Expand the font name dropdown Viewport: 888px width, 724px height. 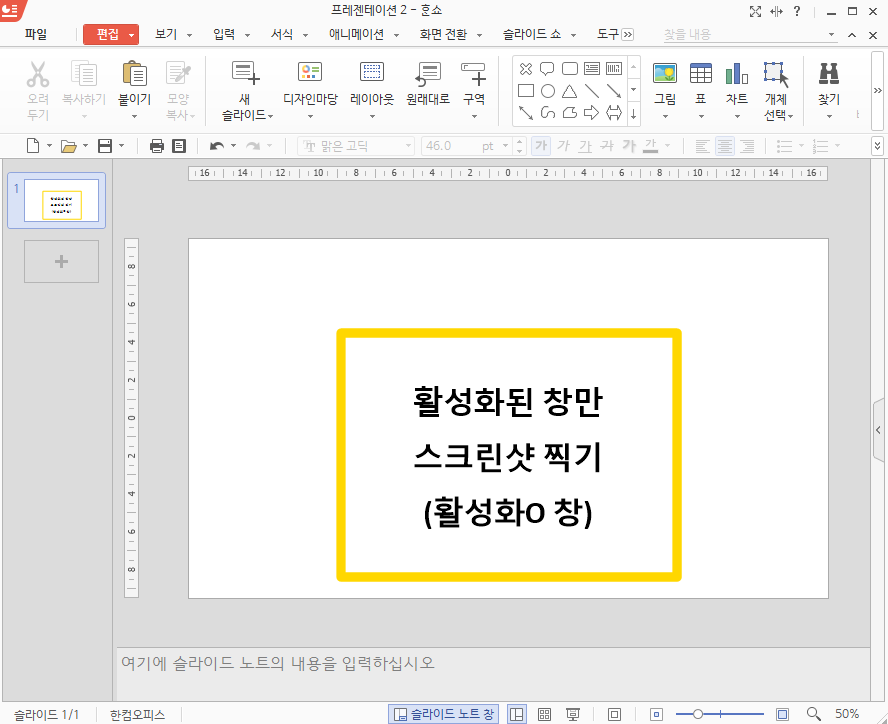(408, 145)
